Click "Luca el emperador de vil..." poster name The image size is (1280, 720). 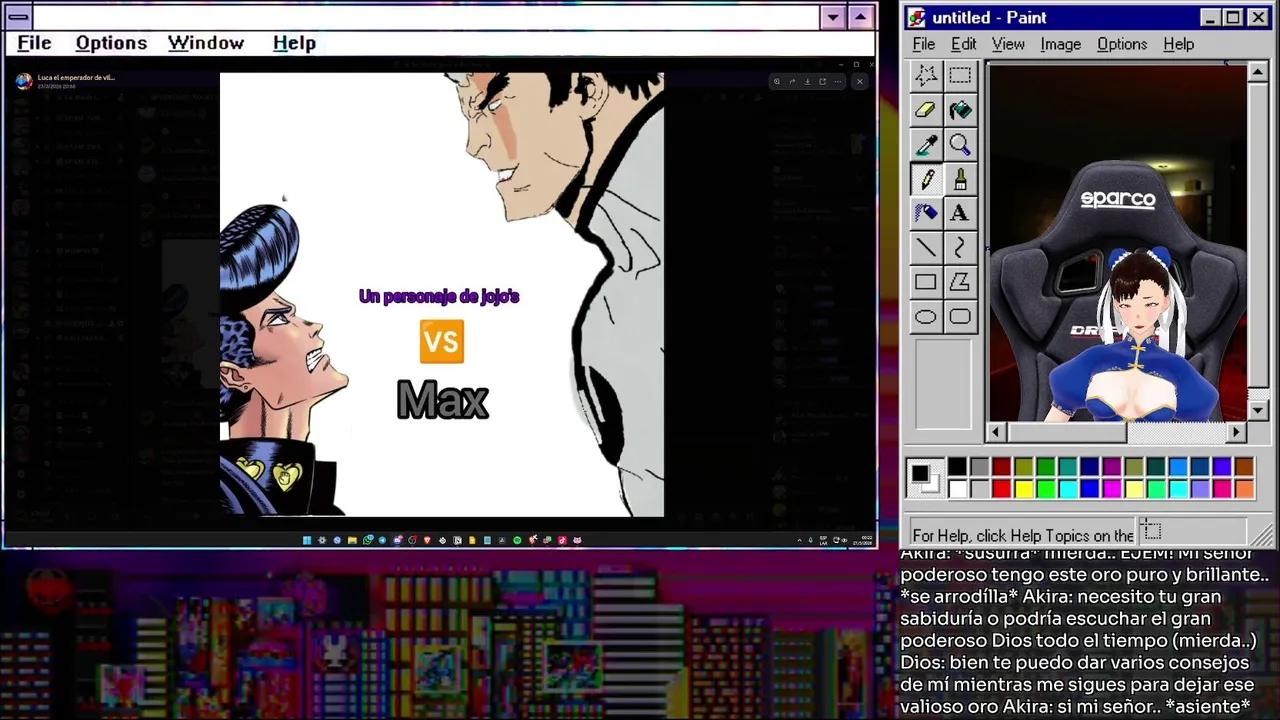pos(76,77)
